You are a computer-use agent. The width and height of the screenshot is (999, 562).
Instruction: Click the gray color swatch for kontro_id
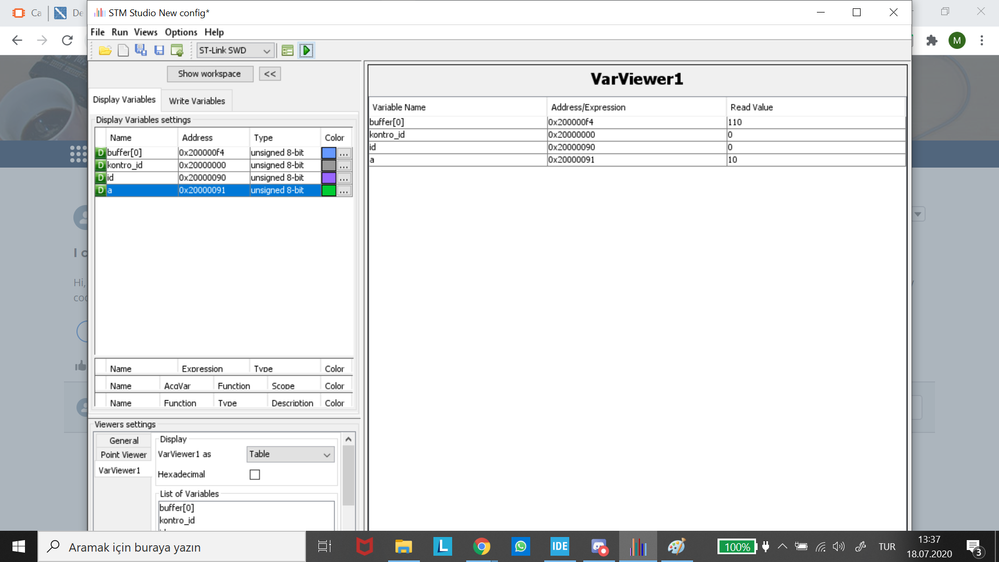click(329, 165)
